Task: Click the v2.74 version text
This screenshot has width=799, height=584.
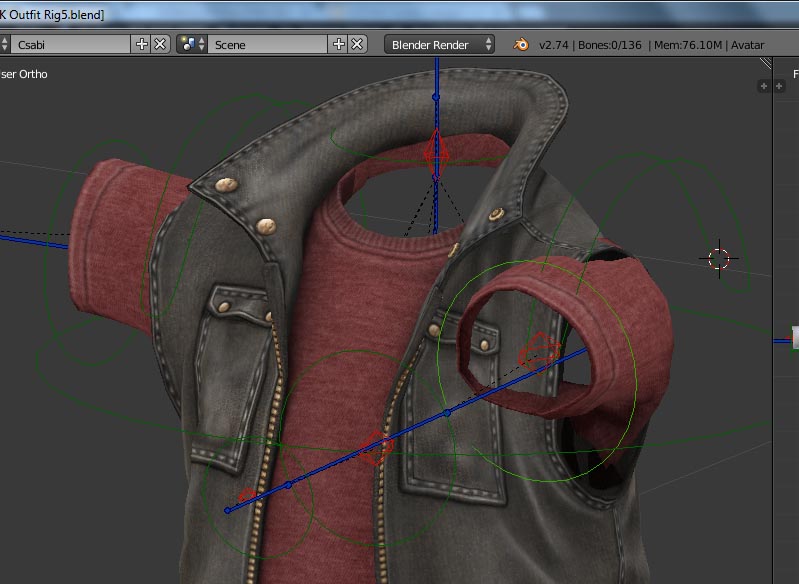Action: 553,45
